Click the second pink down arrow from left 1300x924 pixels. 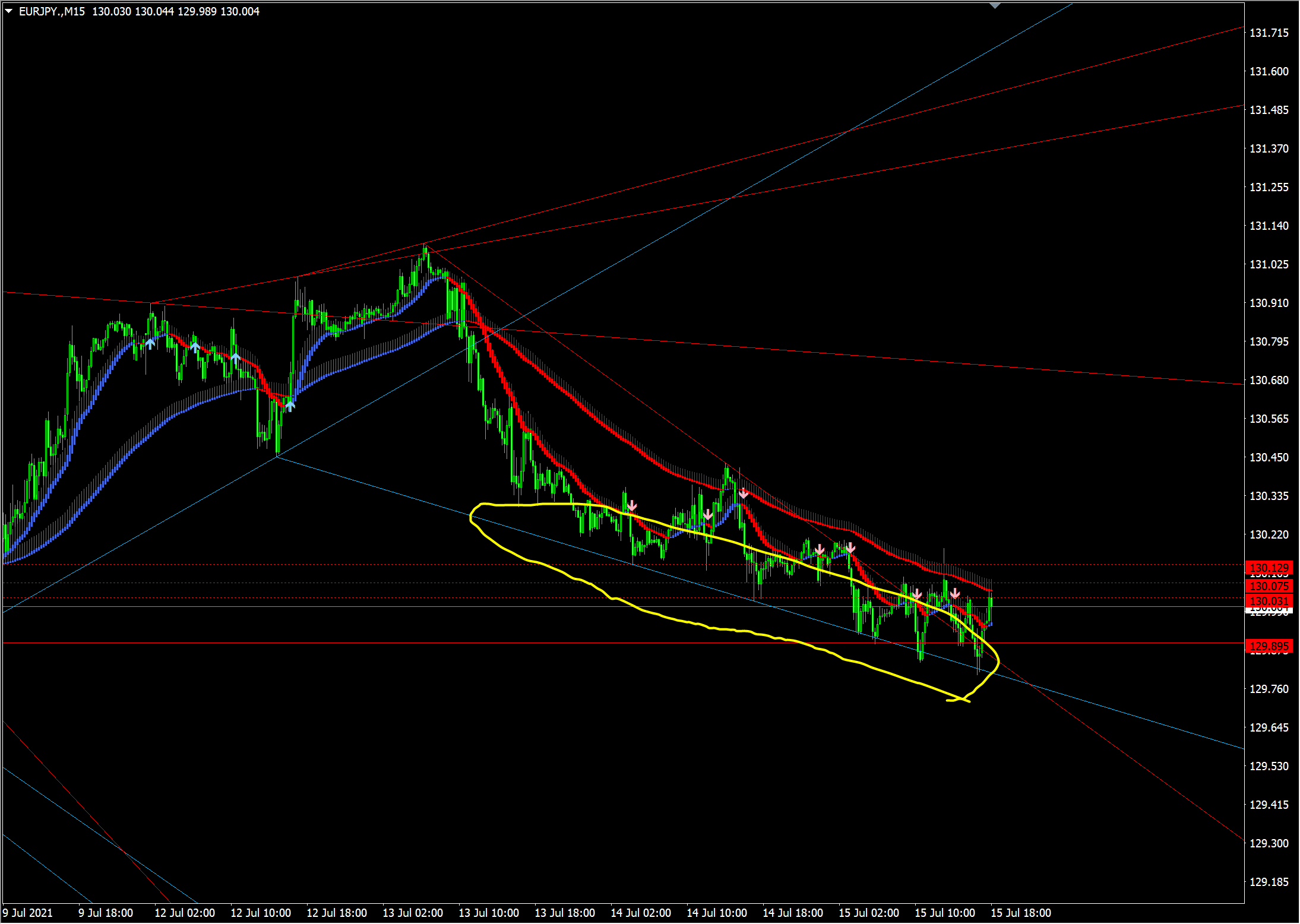click(x=708, y=514)
